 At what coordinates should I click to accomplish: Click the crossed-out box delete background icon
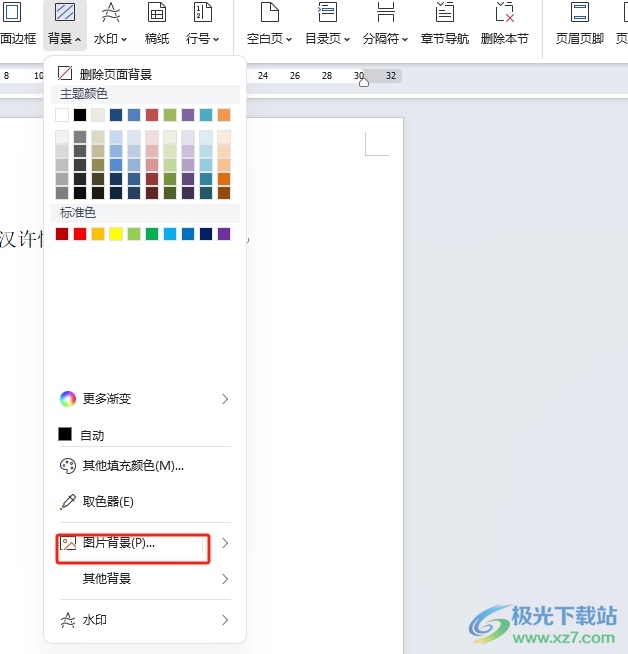(x=65, y=73)
